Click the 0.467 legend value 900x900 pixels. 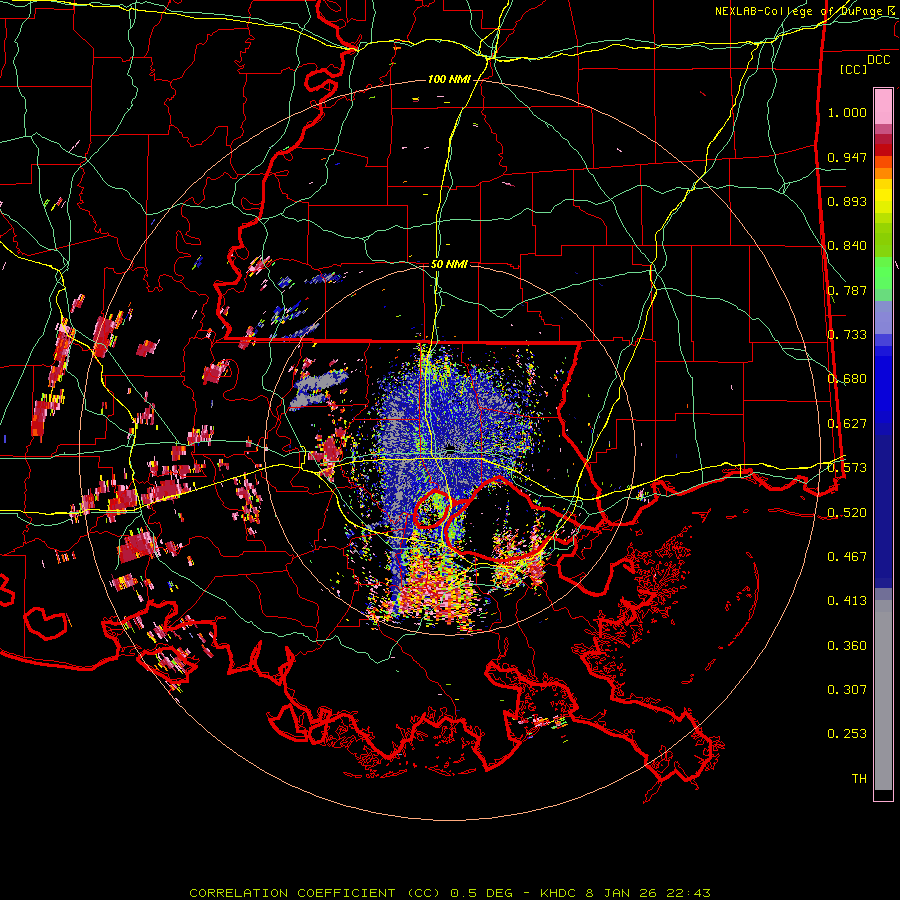pyautogui.click(x=847, y=557)
